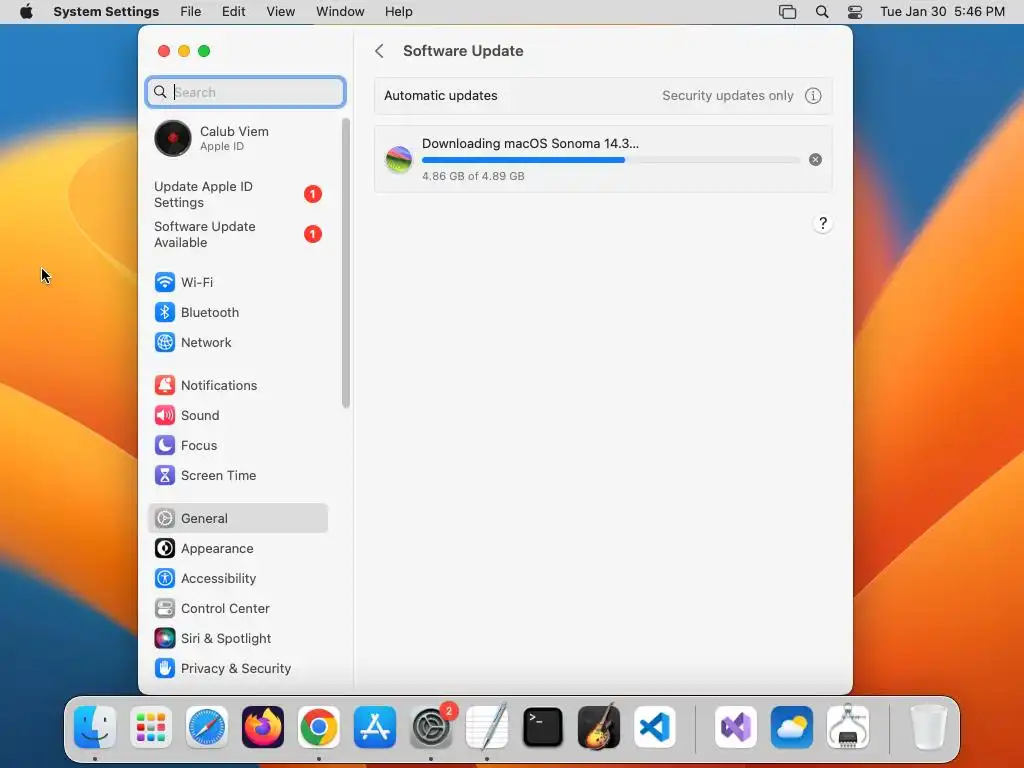Open Notifications settings
The height and width of the screenshot is (768, 1024).
pos(238,385)
